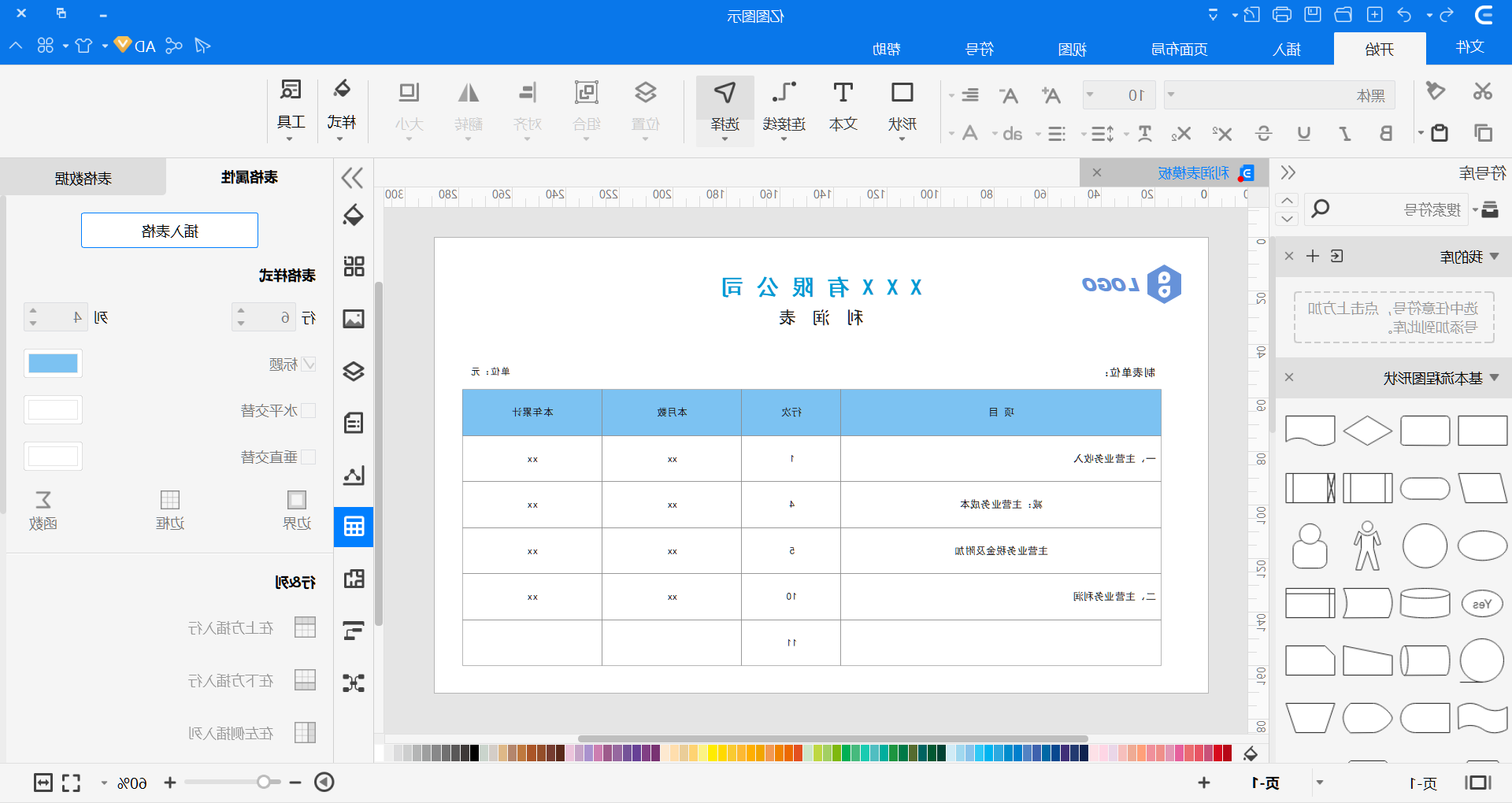The width and height of the screenshot is (1512, 803).
Task: Switch to the 表格数据 panel tab
Action: tap(83, 178)
